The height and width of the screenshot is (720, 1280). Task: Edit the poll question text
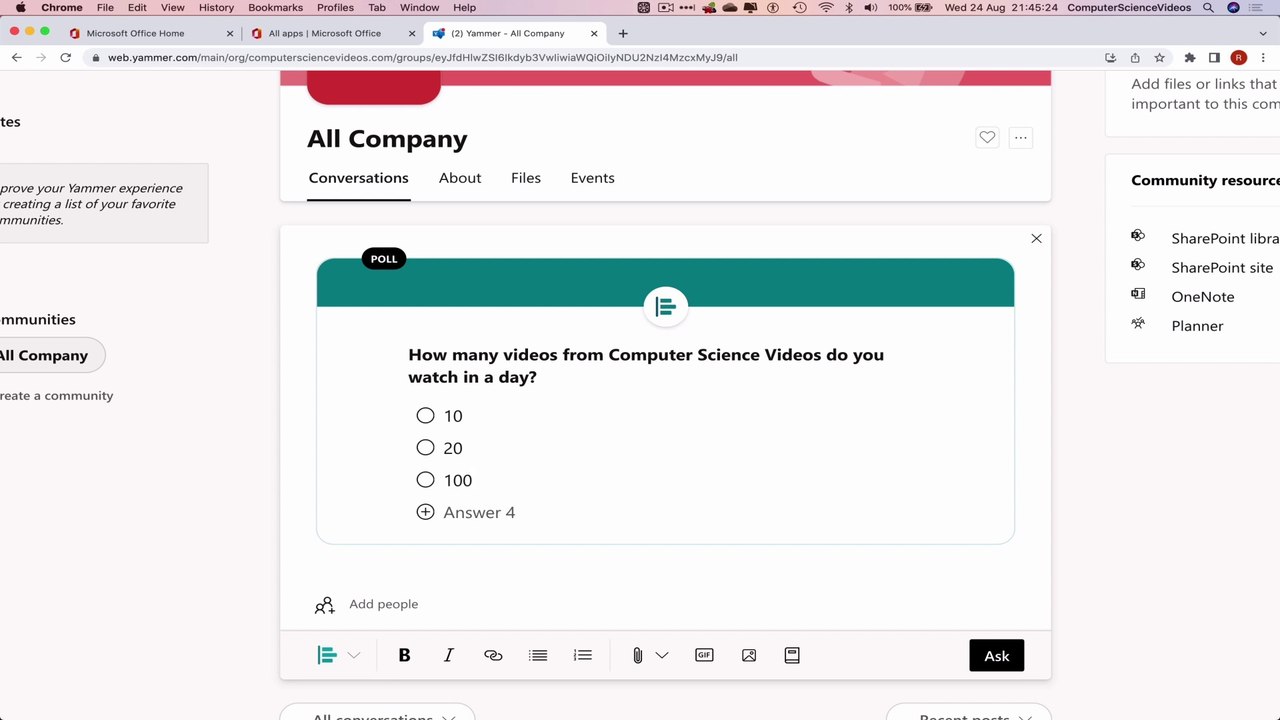pos(646,366)
